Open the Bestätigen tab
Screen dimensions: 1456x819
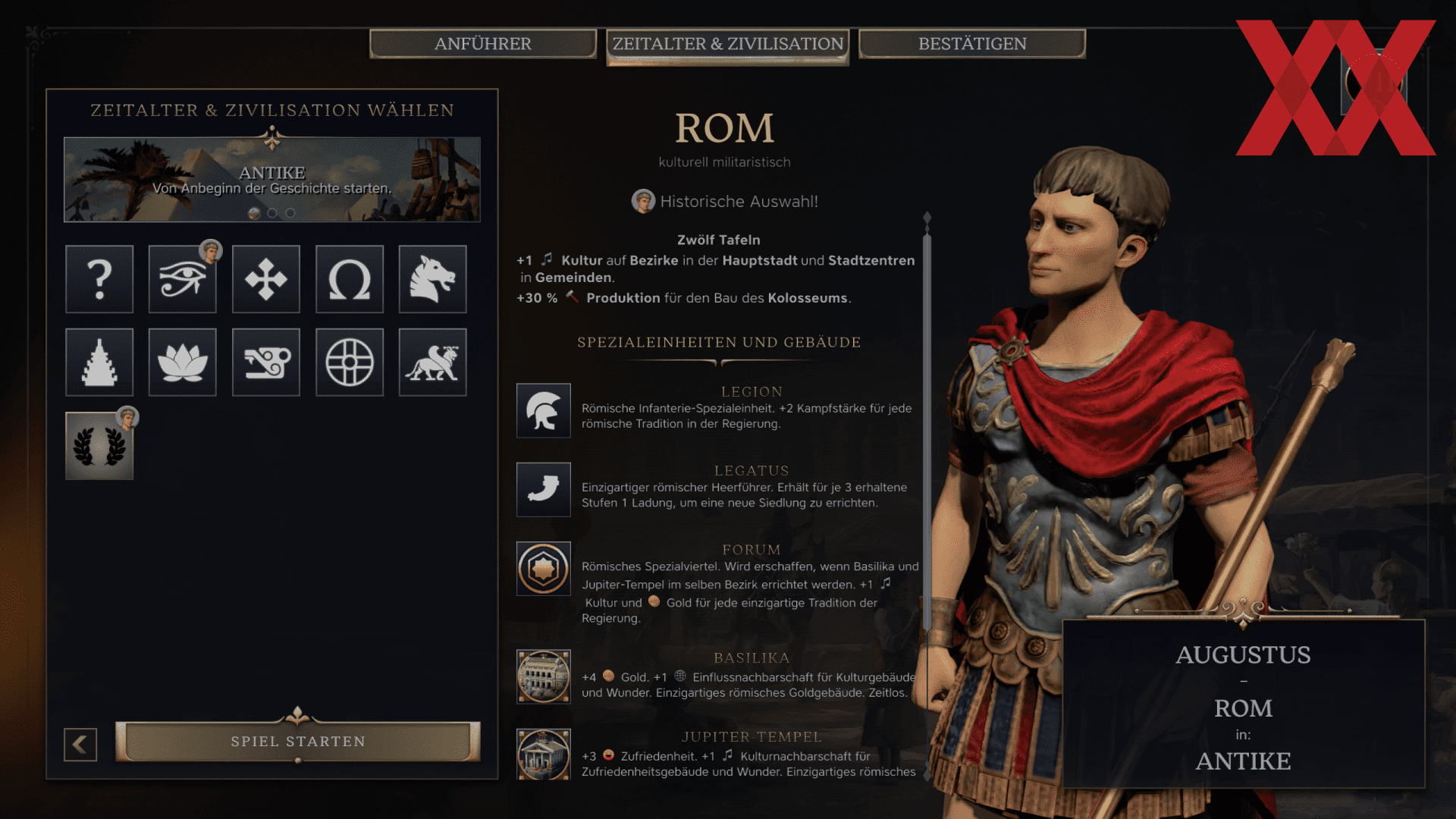[972, 44]
